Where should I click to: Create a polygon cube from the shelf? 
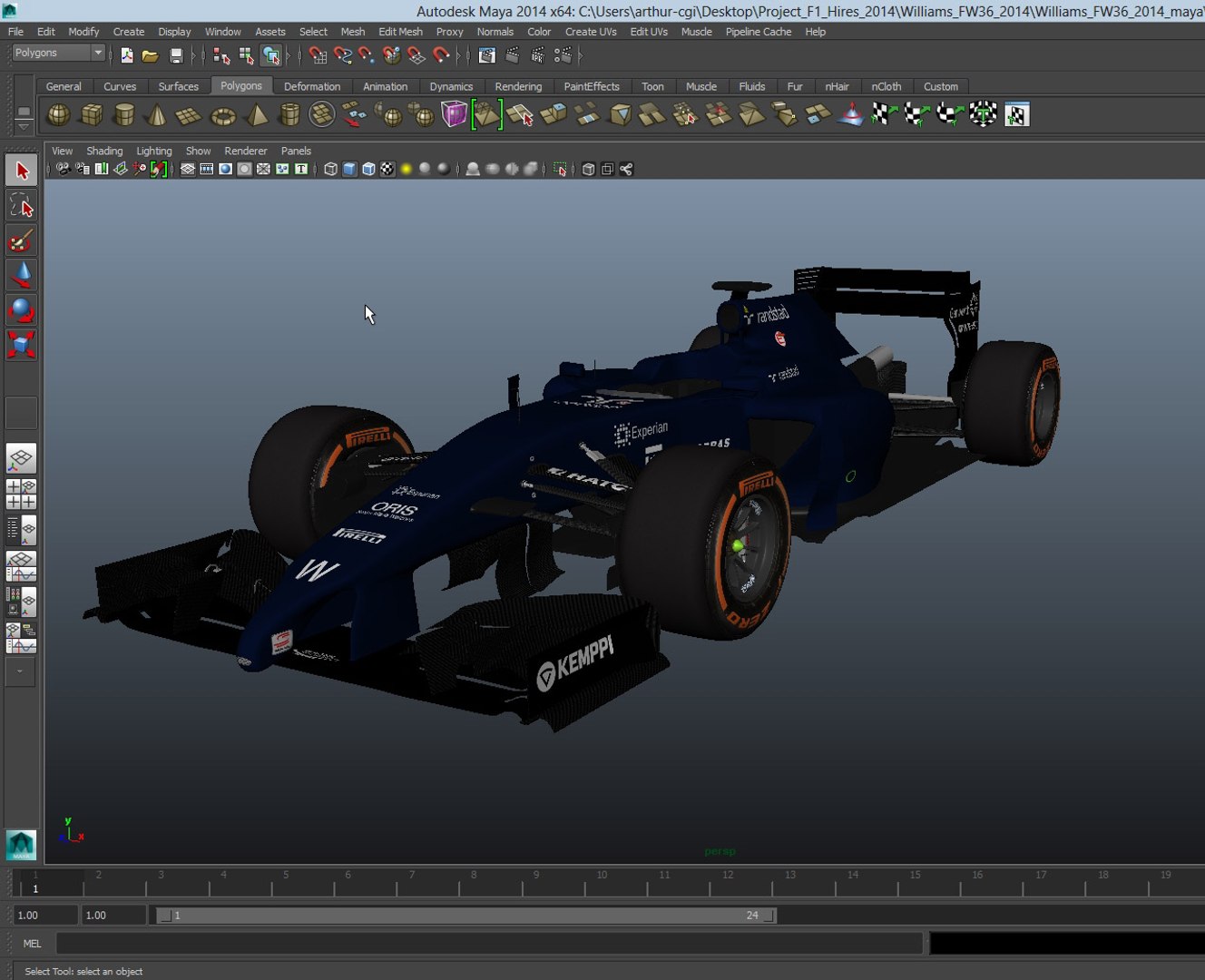[92, 114]
